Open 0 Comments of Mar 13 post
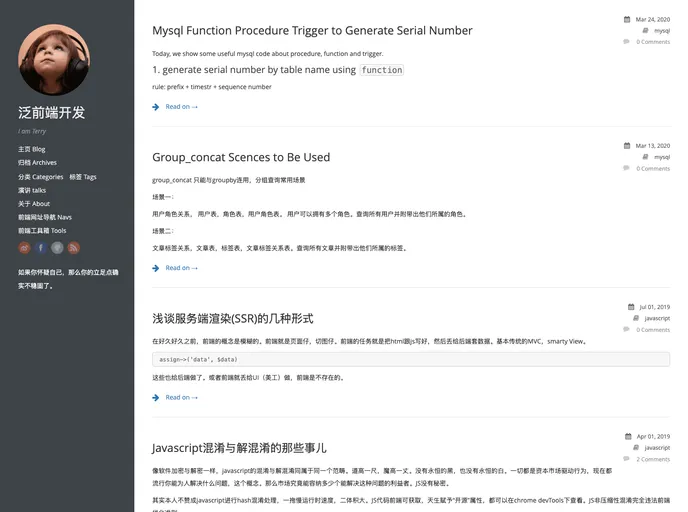Image resolution: width=688 pixels, height=512 pixels. point(653,168)
